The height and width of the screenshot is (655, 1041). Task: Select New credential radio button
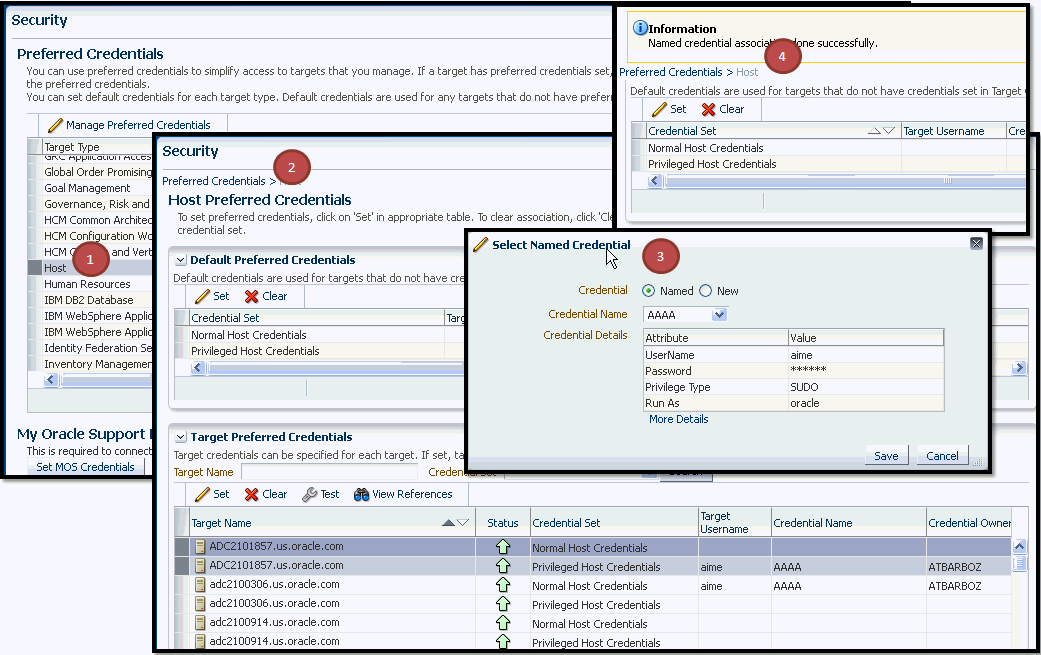[x=705, y=291]
